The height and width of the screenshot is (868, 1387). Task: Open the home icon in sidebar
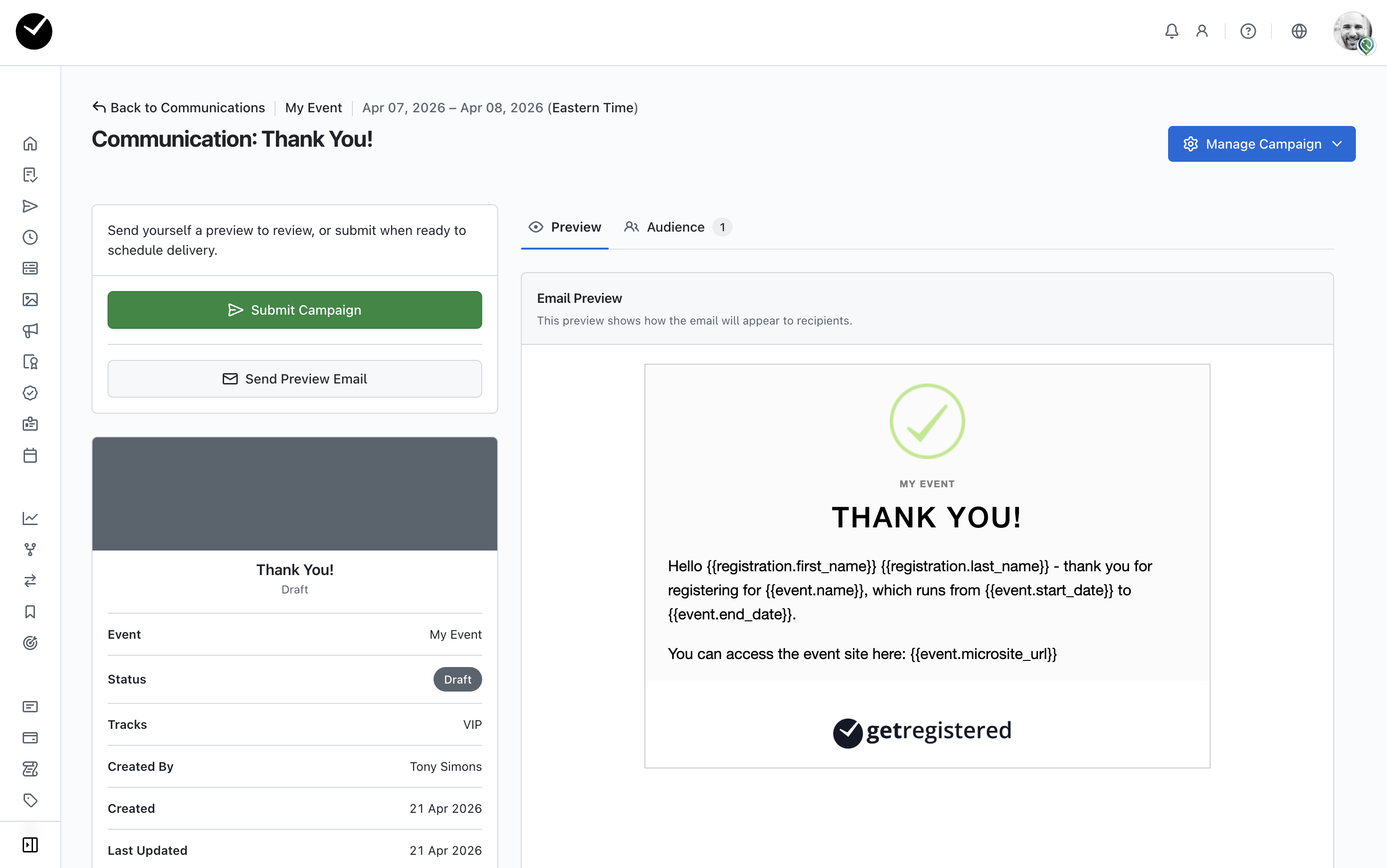[x=30, y=143]
